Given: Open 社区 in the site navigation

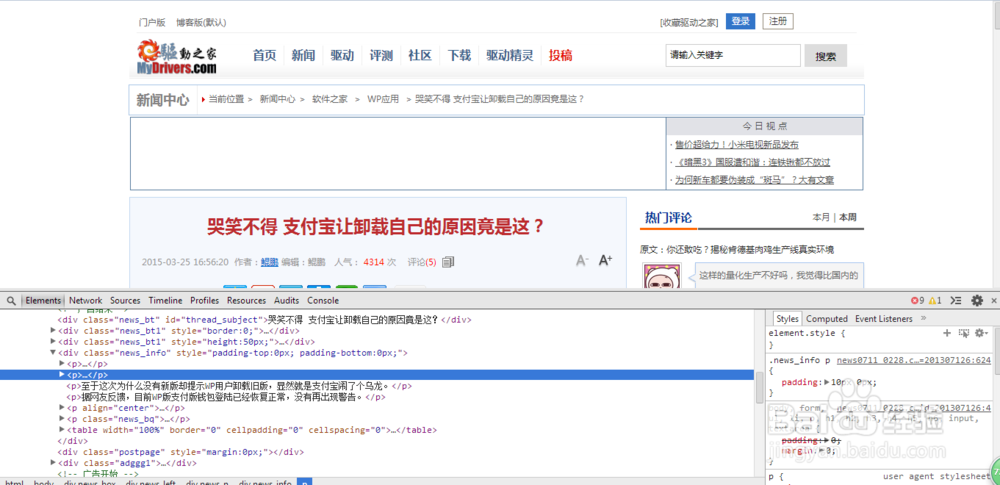Looking at the screenshot, I should (420, 56).
